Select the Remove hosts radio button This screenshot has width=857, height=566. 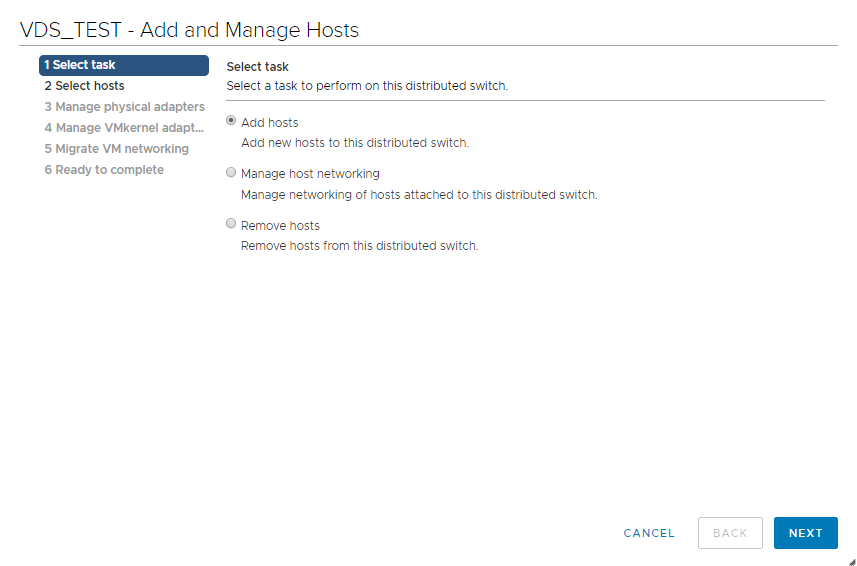231,223
